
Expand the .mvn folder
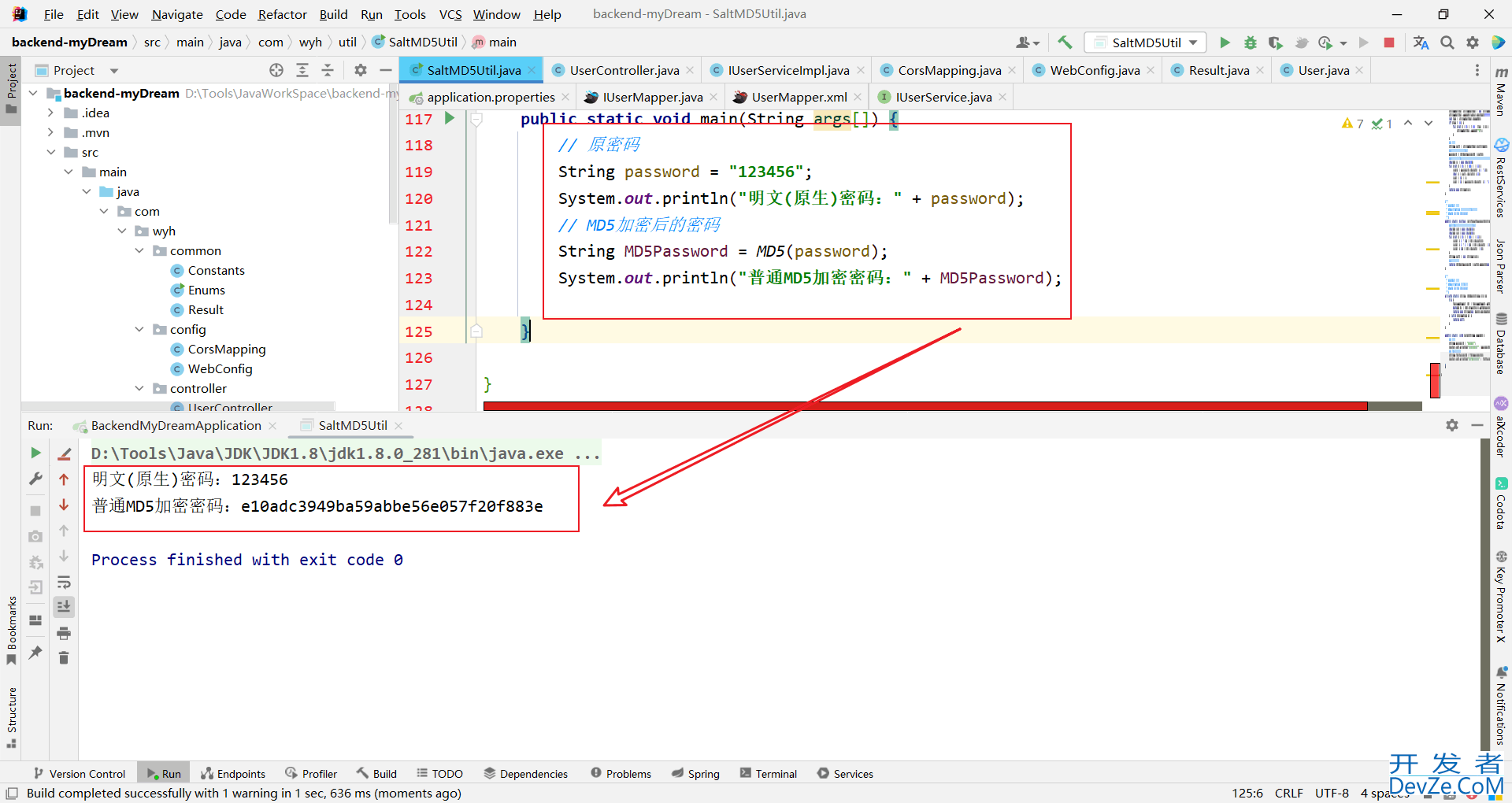[x=50, y=132]
